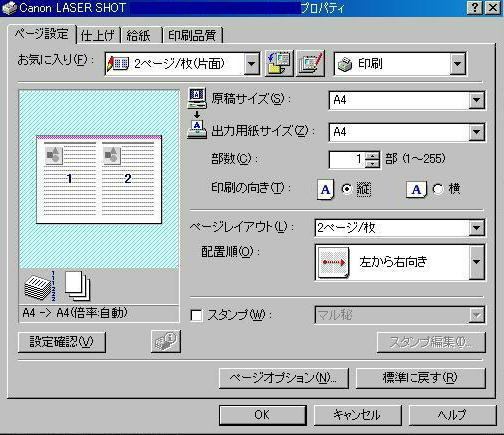
Task: Click the title bar help question icon
Action: [x=474, y=8]
